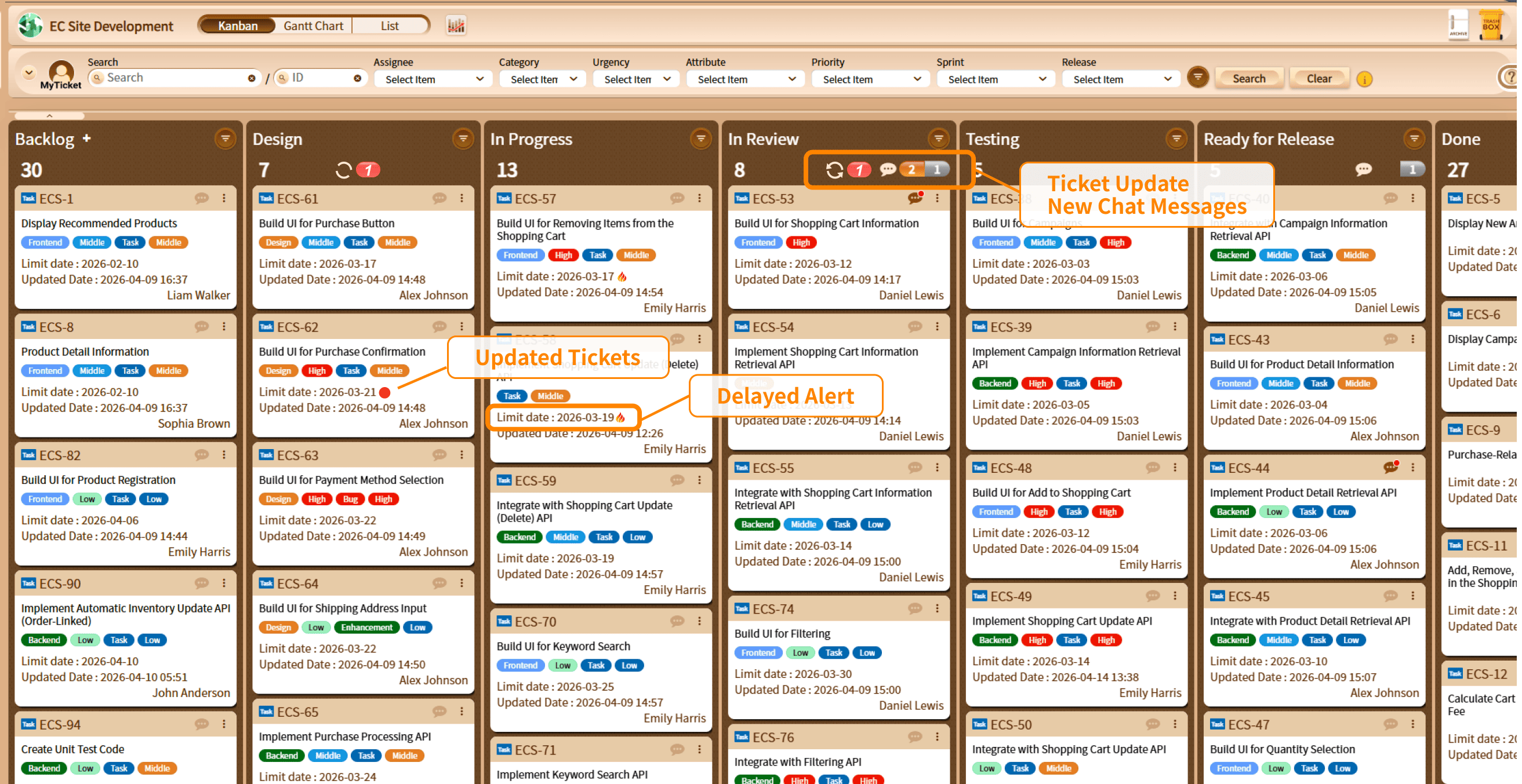This screenshot has height=784, width=1522.
Task: Open the Sprint dropdown
Action: (x=996, y=79)
